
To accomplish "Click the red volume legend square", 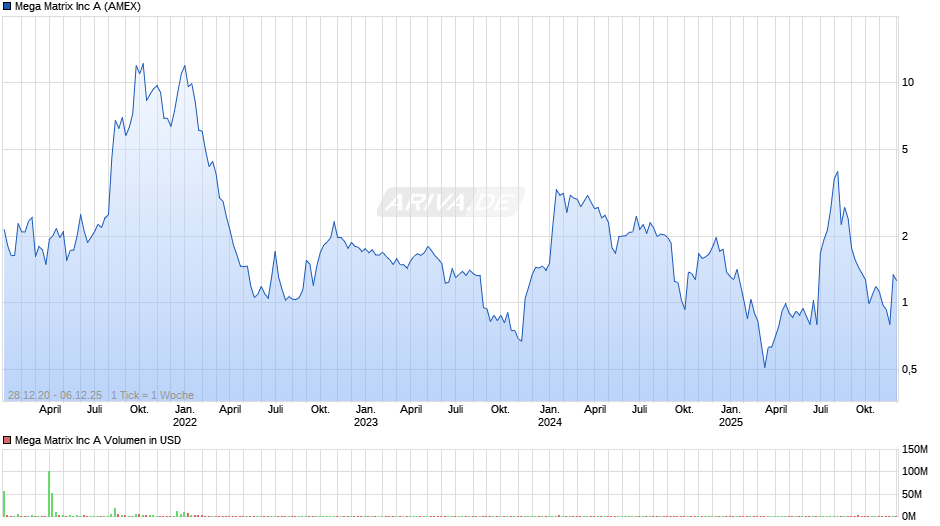I will 7,440.
